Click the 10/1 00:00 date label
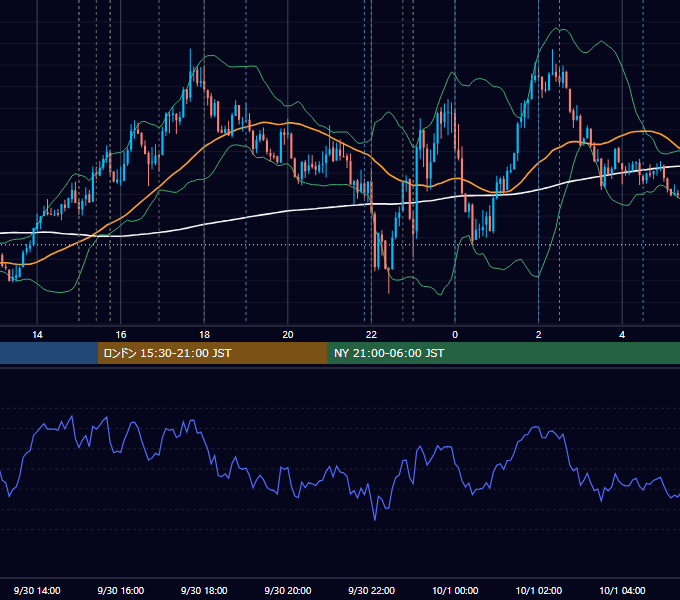Image resolution: width=680 pixels, height=600 pixels. pyautogui.click(x=455, y=590)
